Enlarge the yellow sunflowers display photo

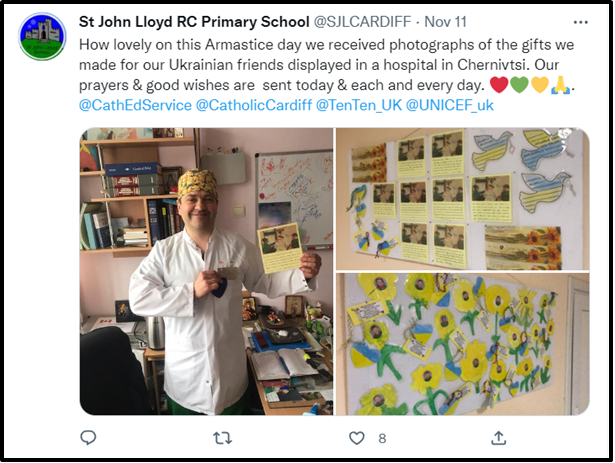coord(462,344)
